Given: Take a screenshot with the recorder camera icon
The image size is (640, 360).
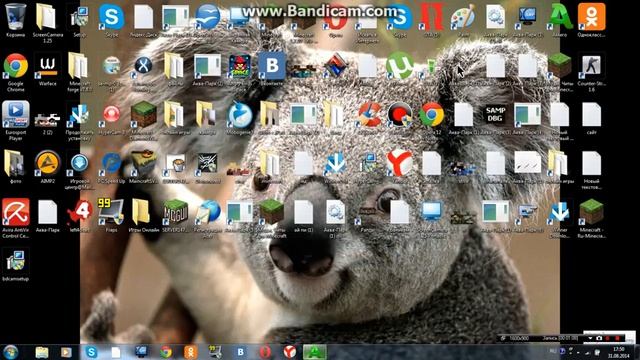Looking at the screenshot, I should [599, 338].
